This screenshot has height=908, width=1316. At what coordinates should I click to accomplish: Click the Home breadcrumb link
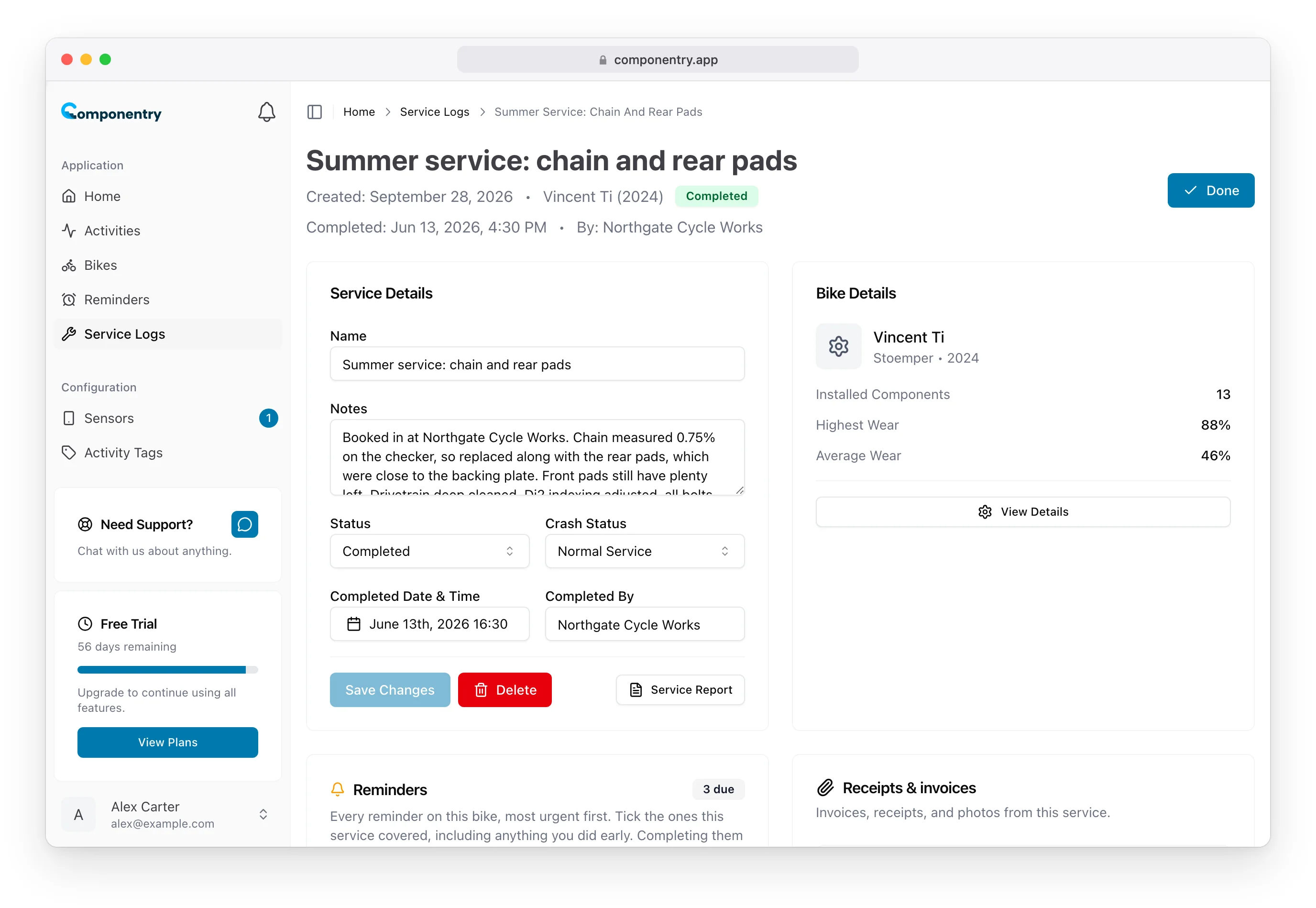pos(359,112)
